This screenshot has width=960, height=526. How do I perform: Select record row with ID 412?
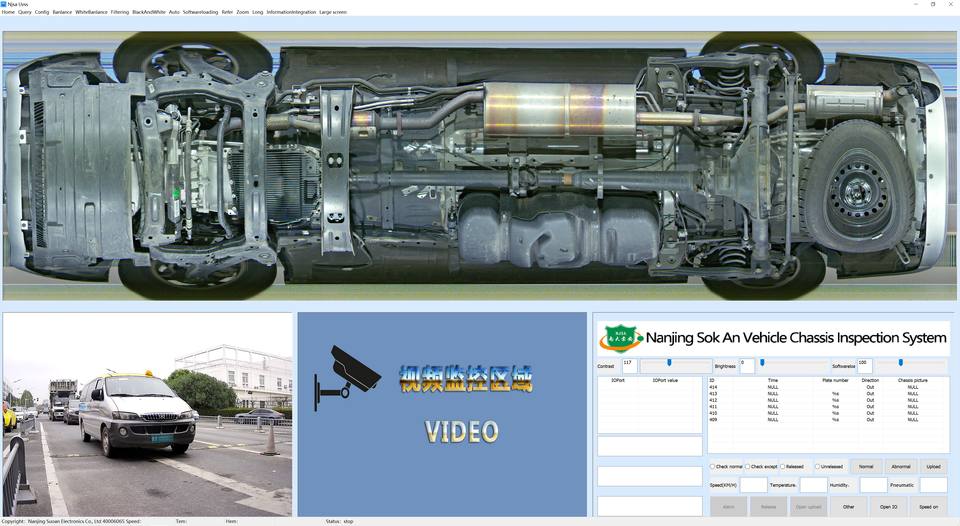point(828,400)
